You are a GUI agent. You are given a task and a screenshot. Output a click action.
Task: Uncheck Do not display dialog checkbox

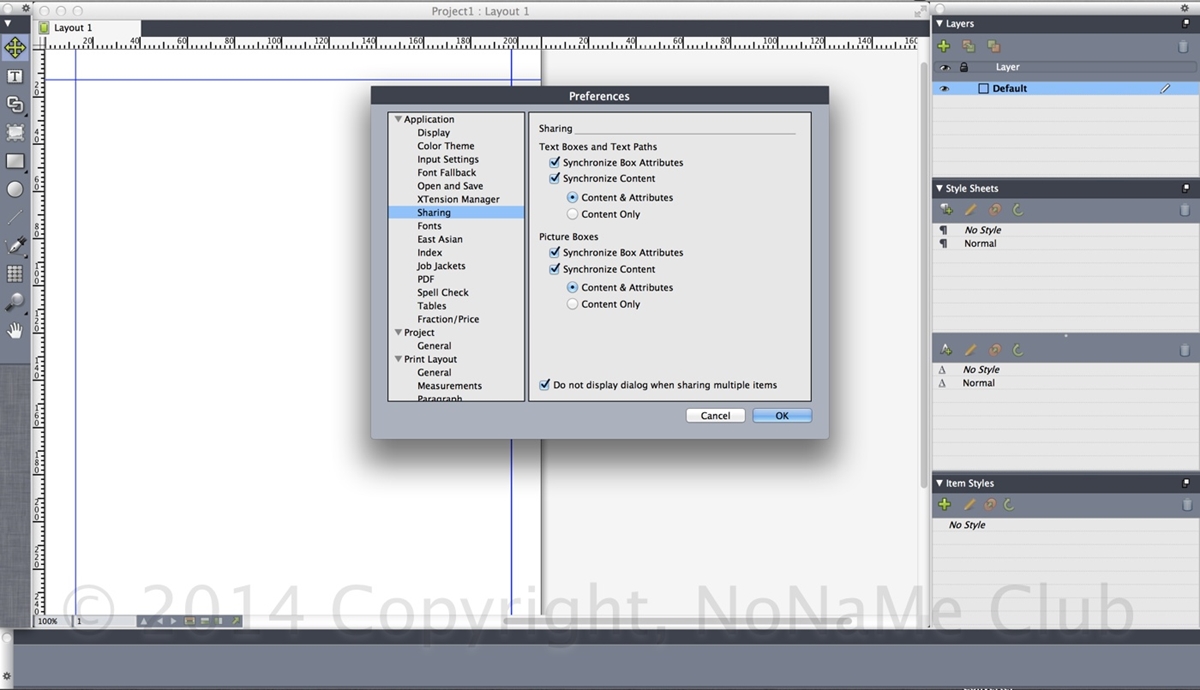(545, 385)
